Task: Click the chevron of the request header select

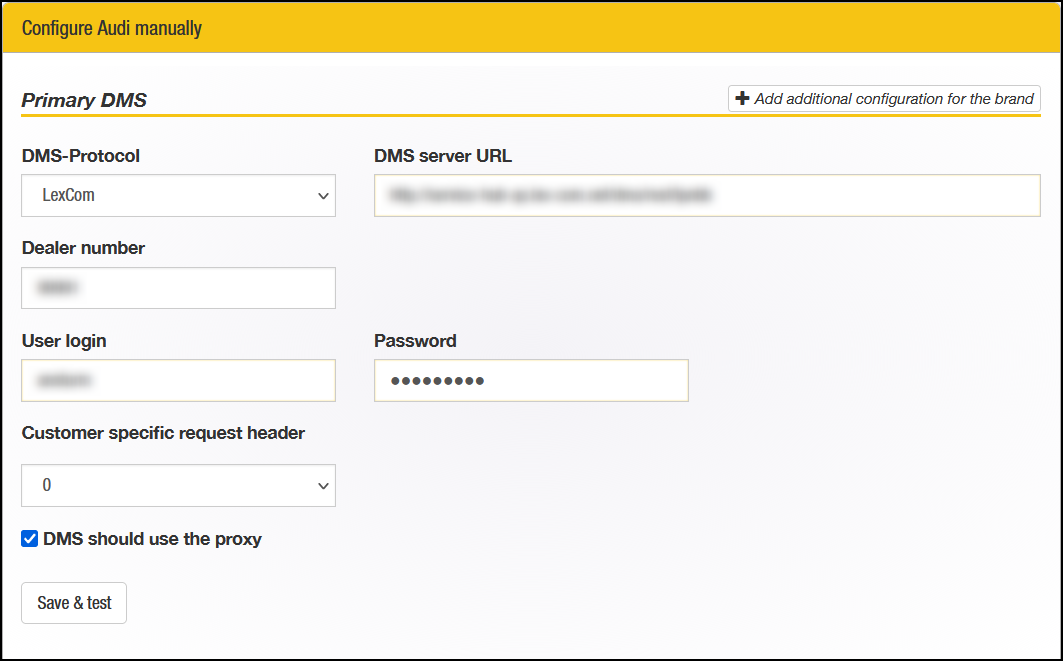Action: pos(323,486)
